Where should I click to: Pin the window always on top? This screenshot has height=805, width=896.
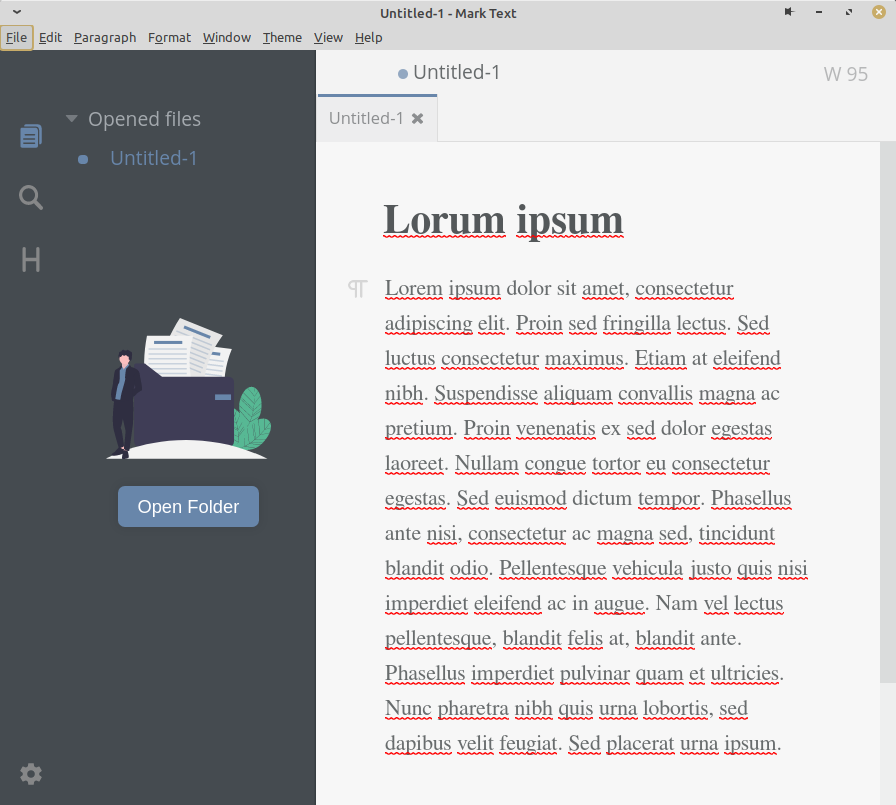point(789,12)
